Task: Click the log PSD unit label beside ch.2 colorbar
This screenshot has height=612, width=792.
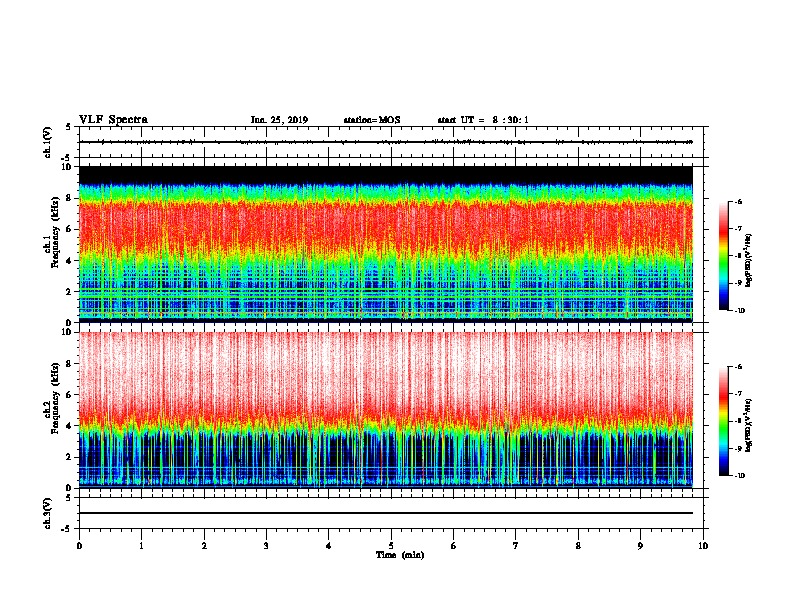Action: (749, 425)
